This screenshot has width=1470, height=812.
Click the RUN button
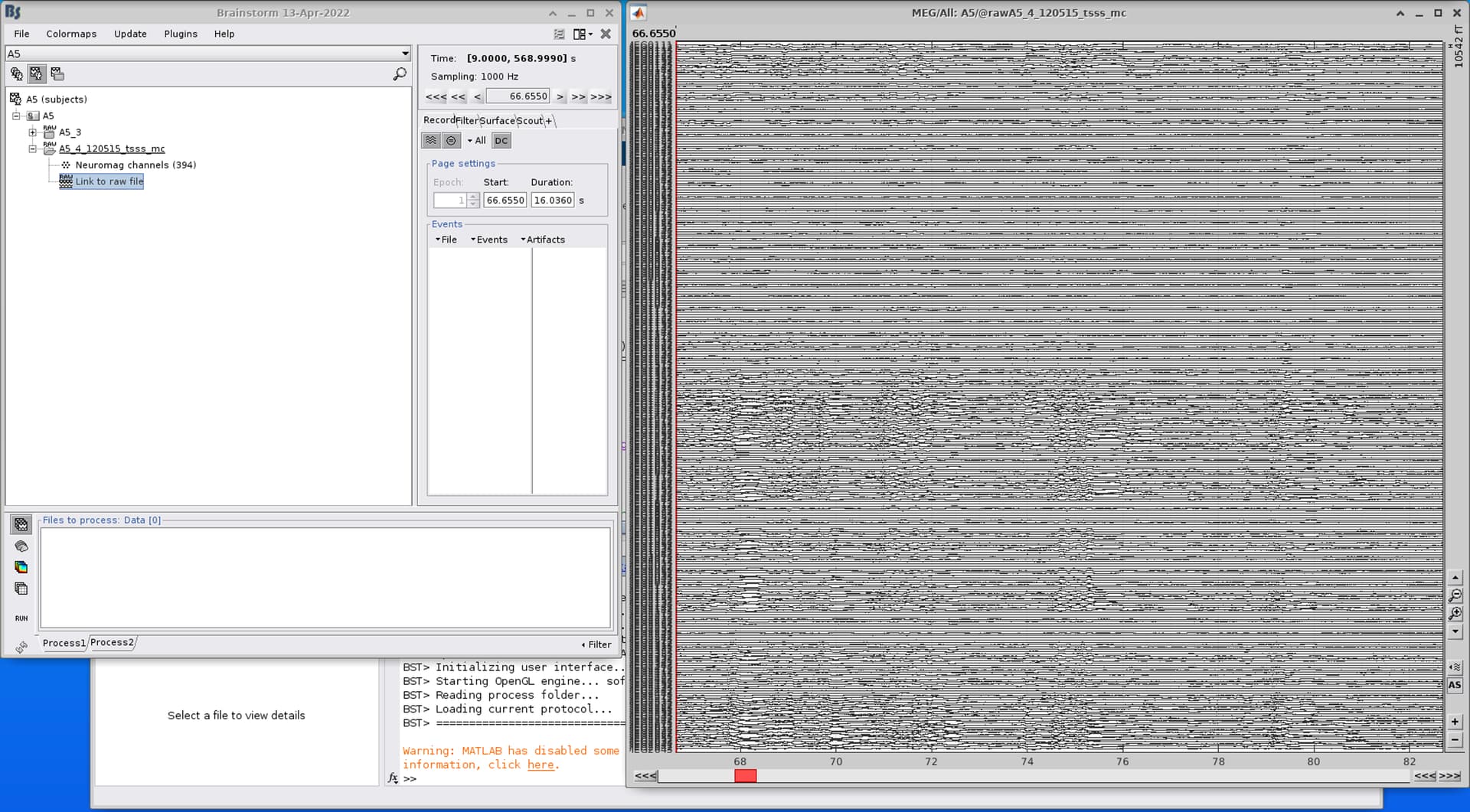point(21,618)
